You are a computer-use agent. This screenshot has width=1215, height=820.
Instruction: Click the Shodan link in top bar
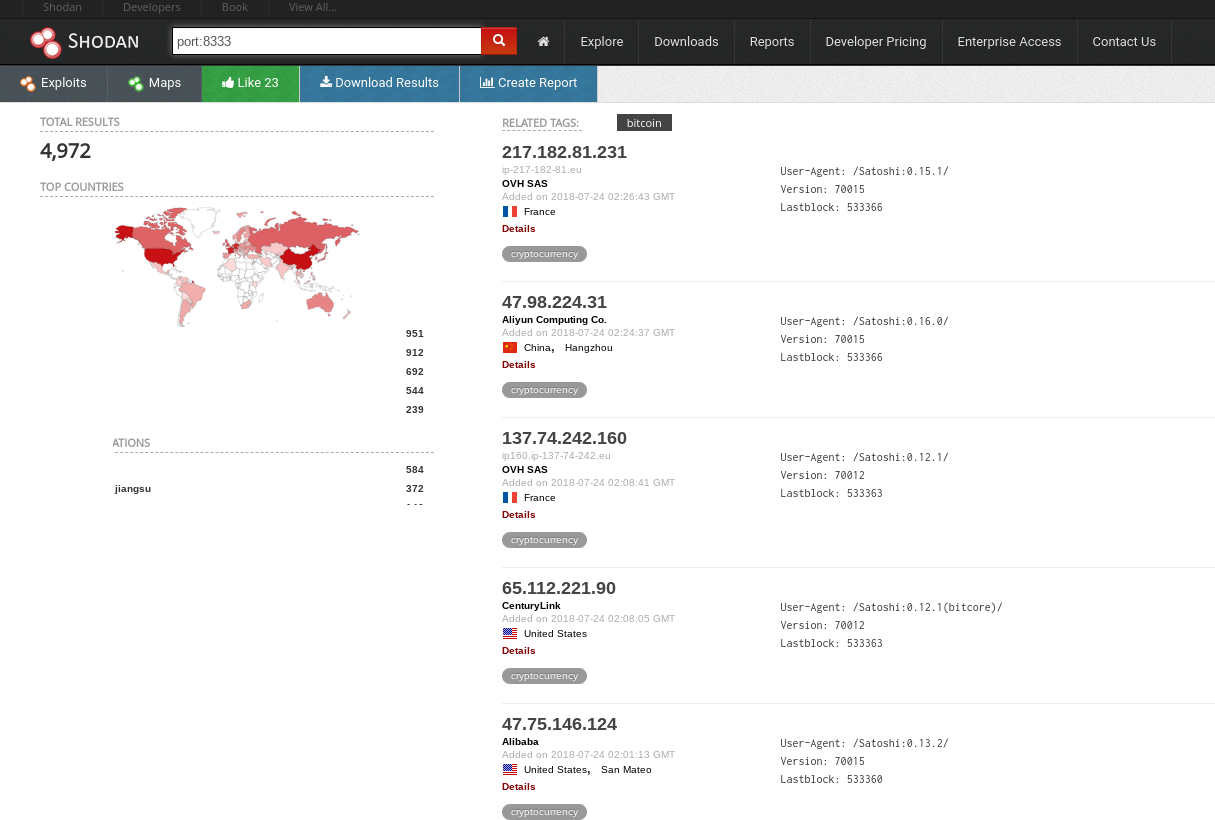[x=62, y=7]
